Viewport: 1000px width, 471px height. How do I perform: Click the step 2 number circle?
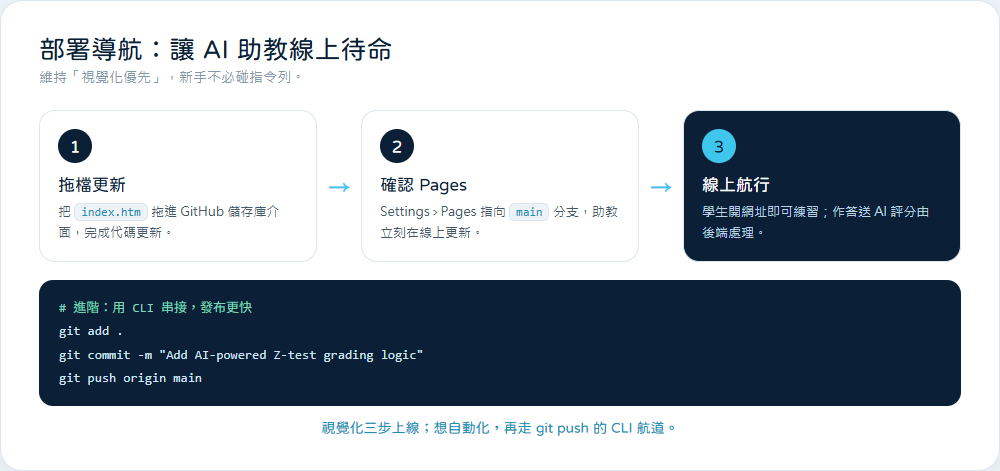click(x=397, y=147)
